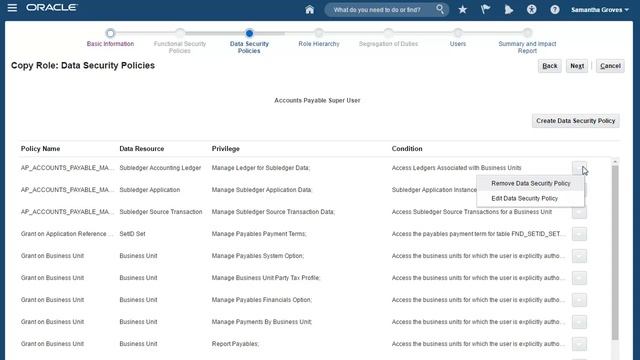Screen dimensions: 640x360
Task: Expand the Samantha Groves user menu
Action: [x=600, y=9]
